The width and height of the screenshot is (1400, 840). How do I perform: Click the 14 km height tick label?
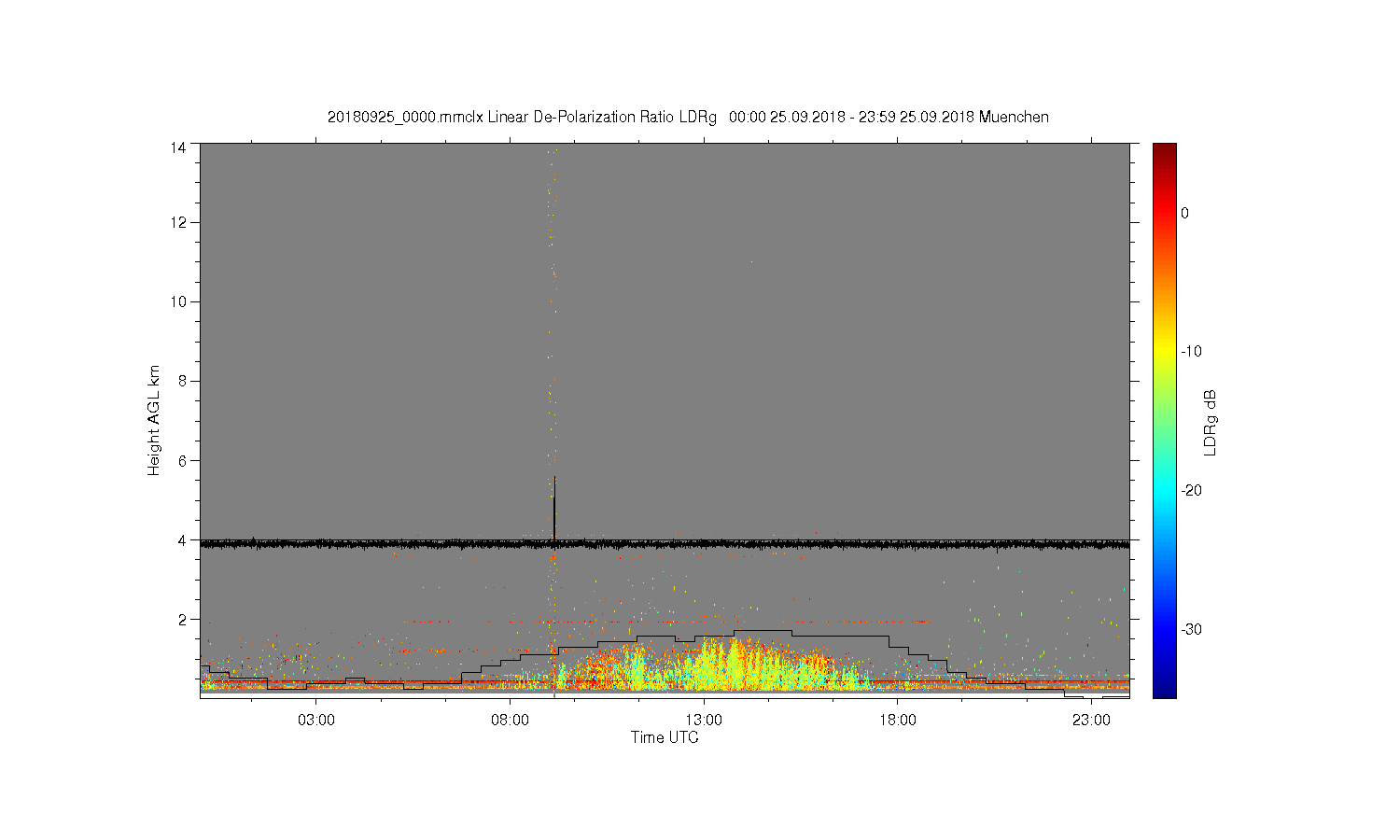(178, 147)
